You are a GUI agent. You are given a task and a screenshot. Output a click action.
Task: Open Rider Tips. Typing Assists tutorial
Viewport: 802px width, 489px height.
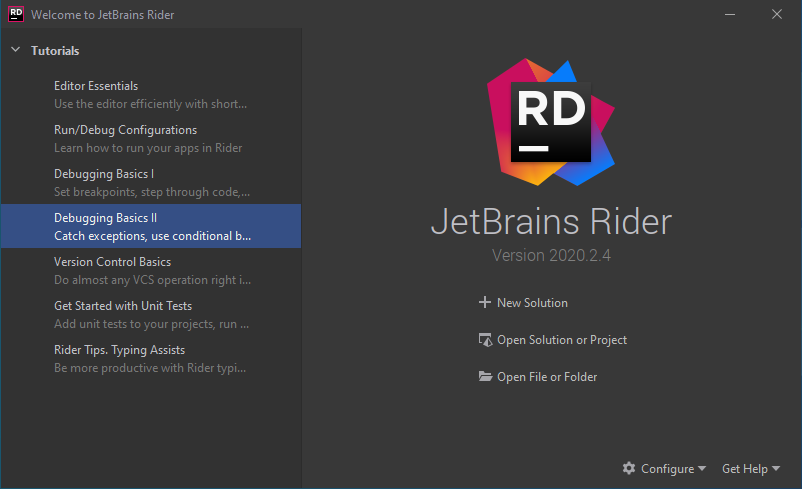pyautogui.click(x=151, y=359)
